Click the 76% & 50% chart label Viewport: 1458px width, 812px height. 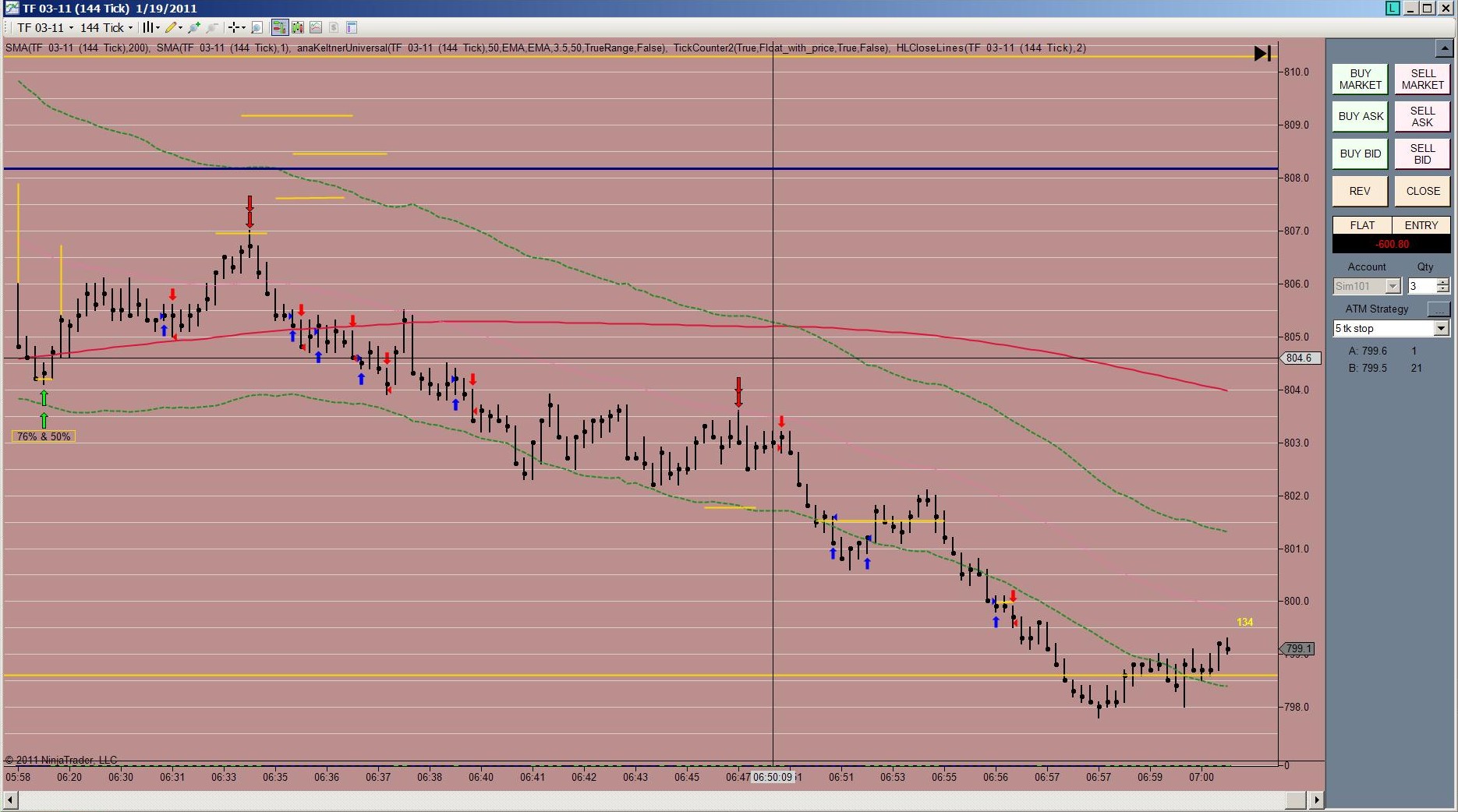point(44,436)
